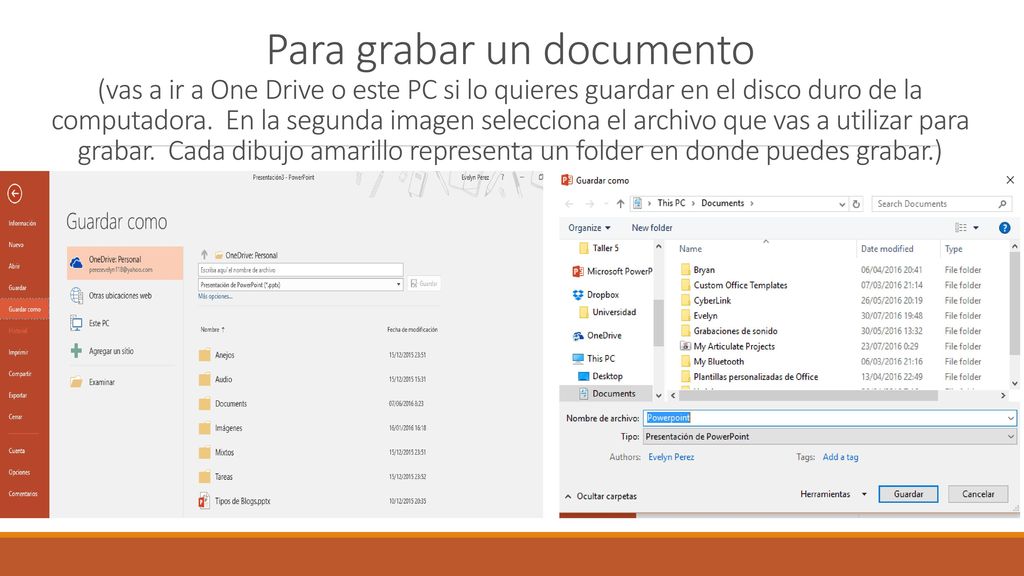Image resolution: width=1024 pixels, height=576 pixels.
Task: Select Tipos de Blogs.pptx file
Action: pyautogui.click(x=234, y=501)
